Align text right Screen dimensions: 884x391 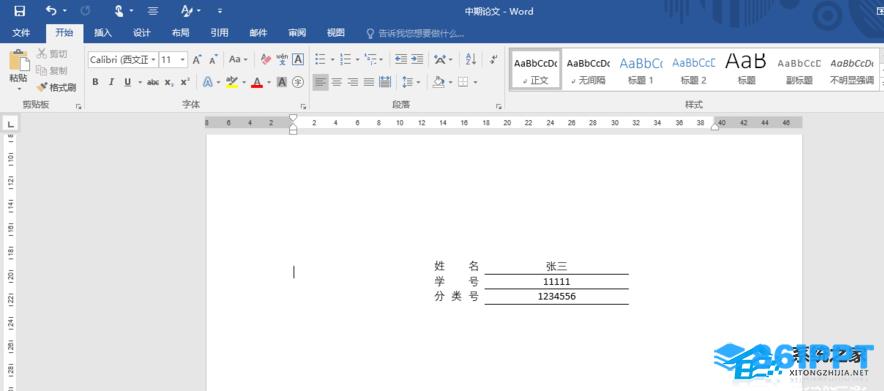point(353,82)
